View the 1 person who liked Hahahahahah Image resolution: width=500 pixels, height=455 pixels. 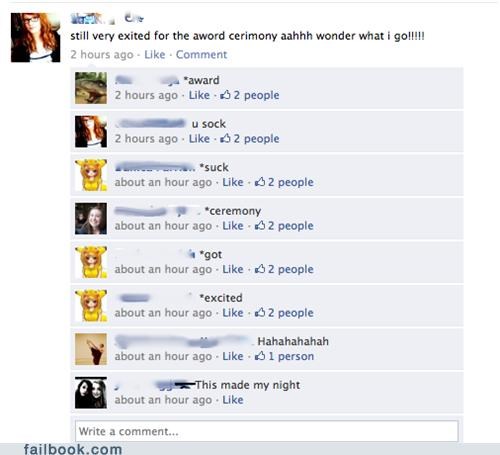pyautogui.click(x=291, y=356)
